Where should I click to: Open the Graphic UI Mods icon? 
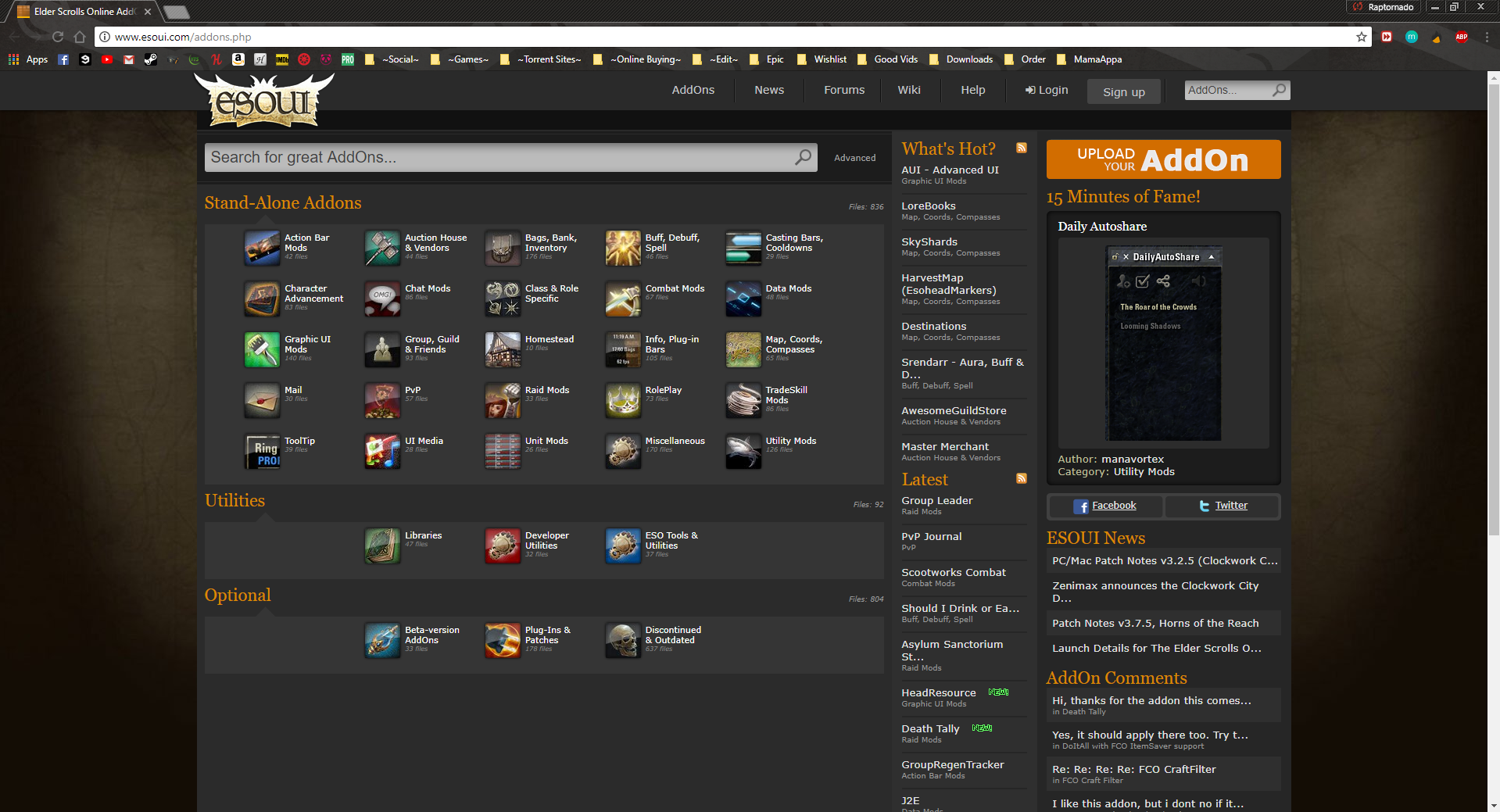262,350
